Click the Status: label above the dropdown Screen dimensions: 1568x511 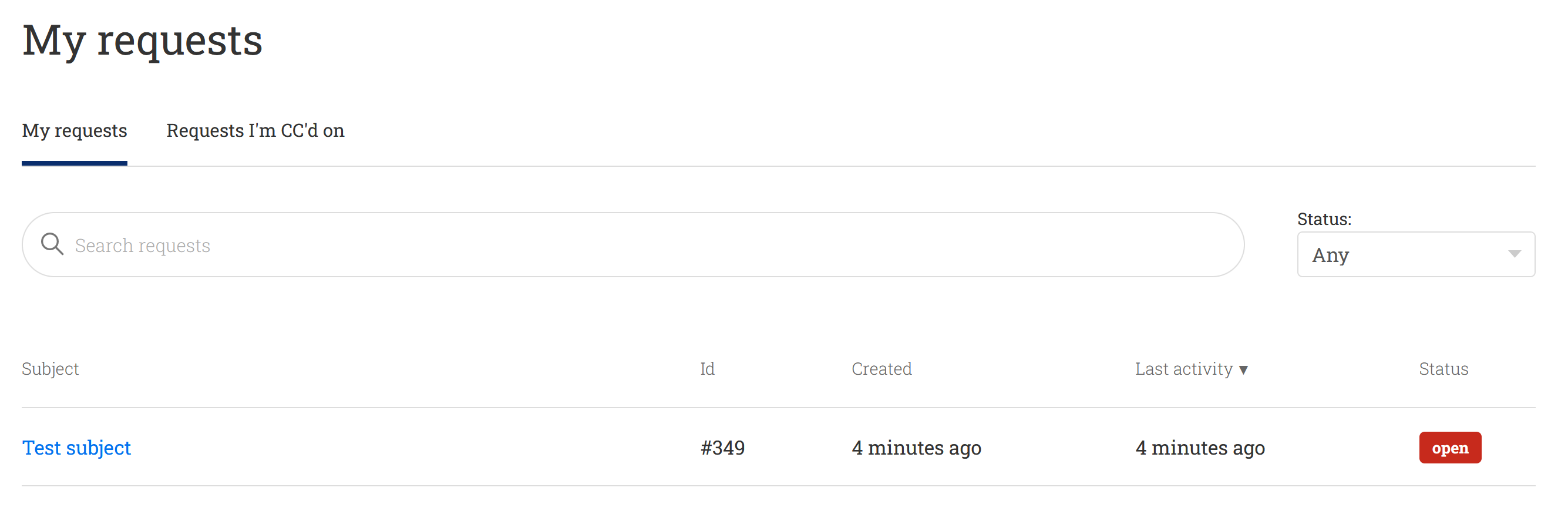1324,218
